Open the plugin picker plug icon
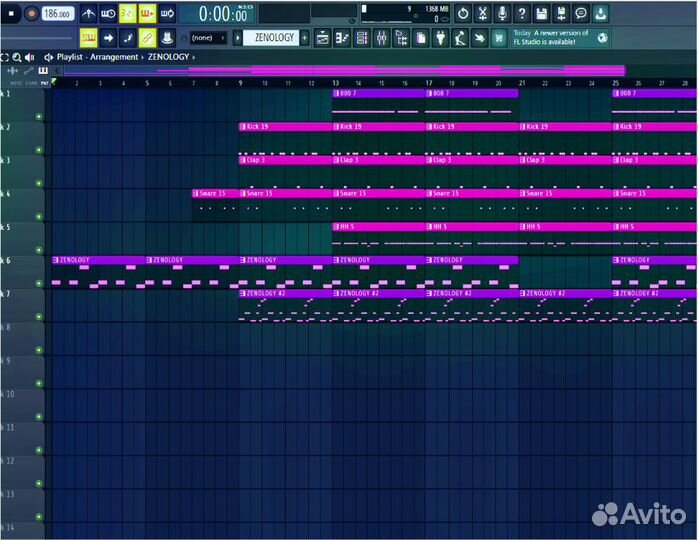Screen dimensions: 698x540 click(x=440, y=38)
